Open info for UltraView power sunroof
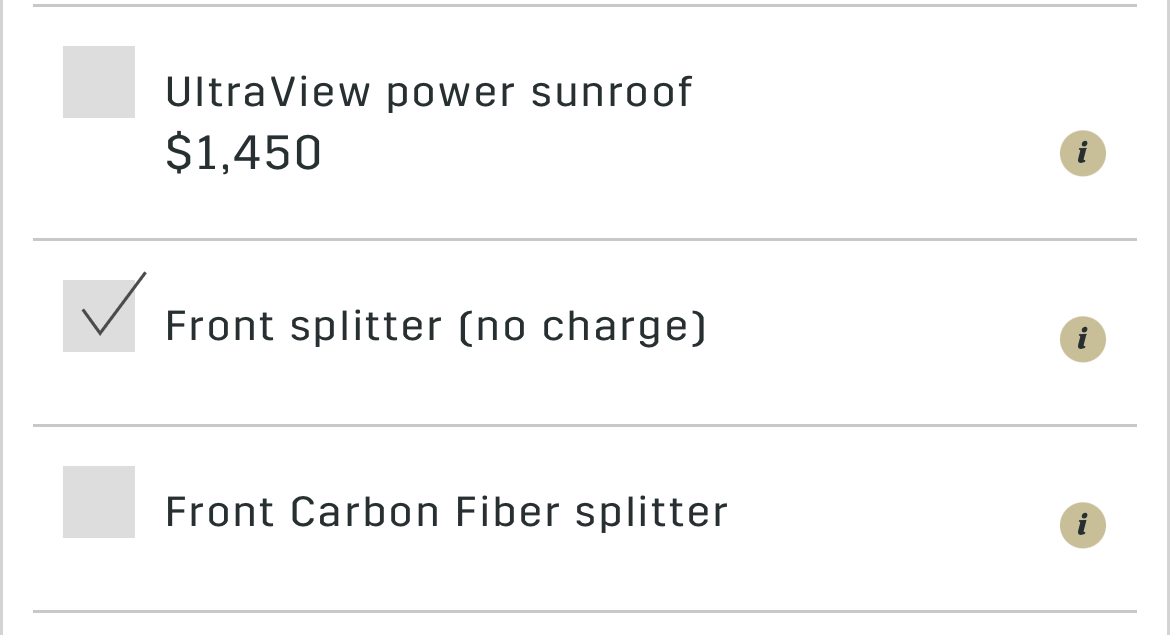The height and width of the screenshot is (635, 1170). (x=1083, y=154)
